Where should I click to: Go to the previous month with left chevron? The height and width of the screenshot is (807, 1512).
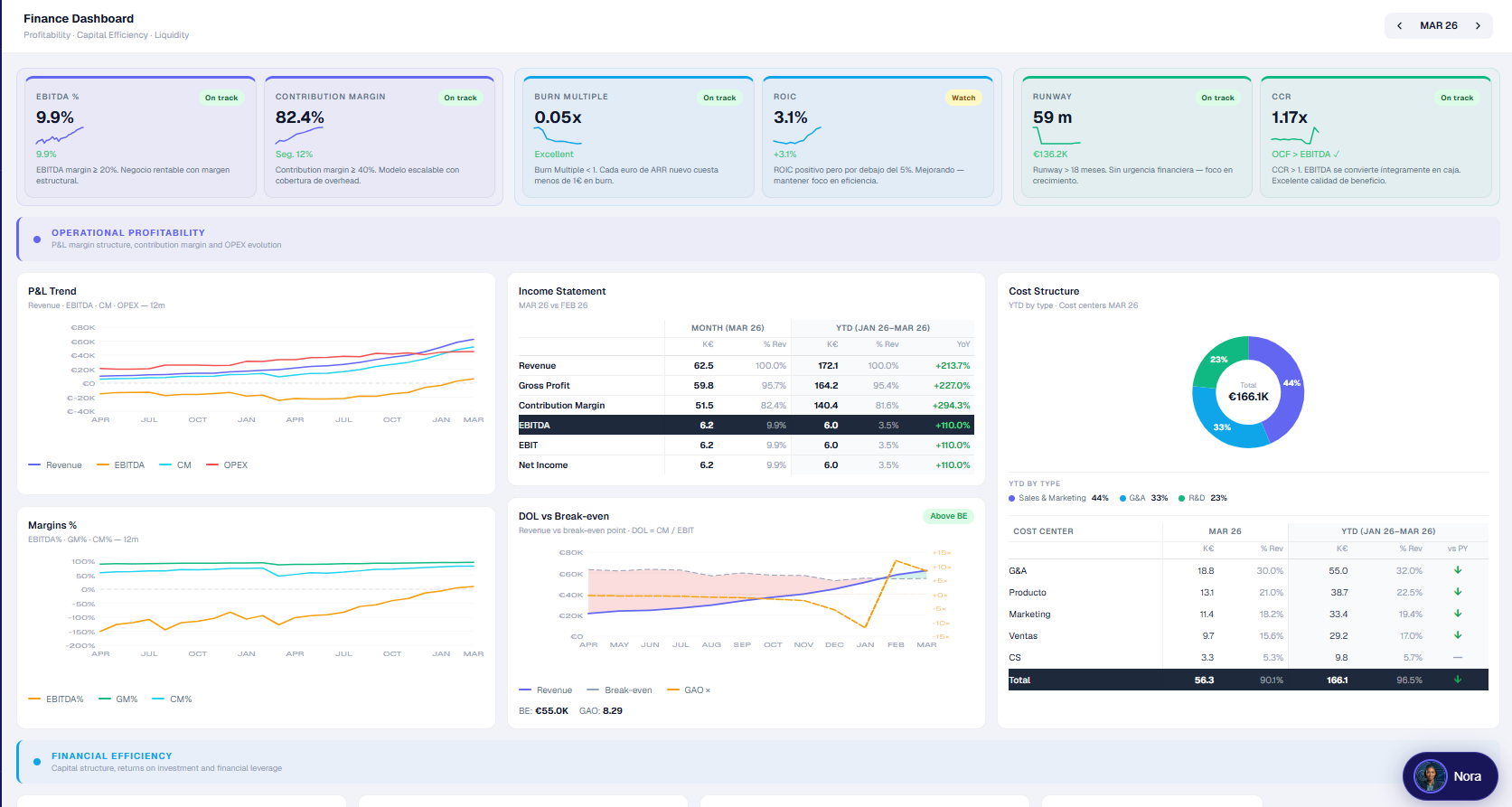(x=1399, y=25)
